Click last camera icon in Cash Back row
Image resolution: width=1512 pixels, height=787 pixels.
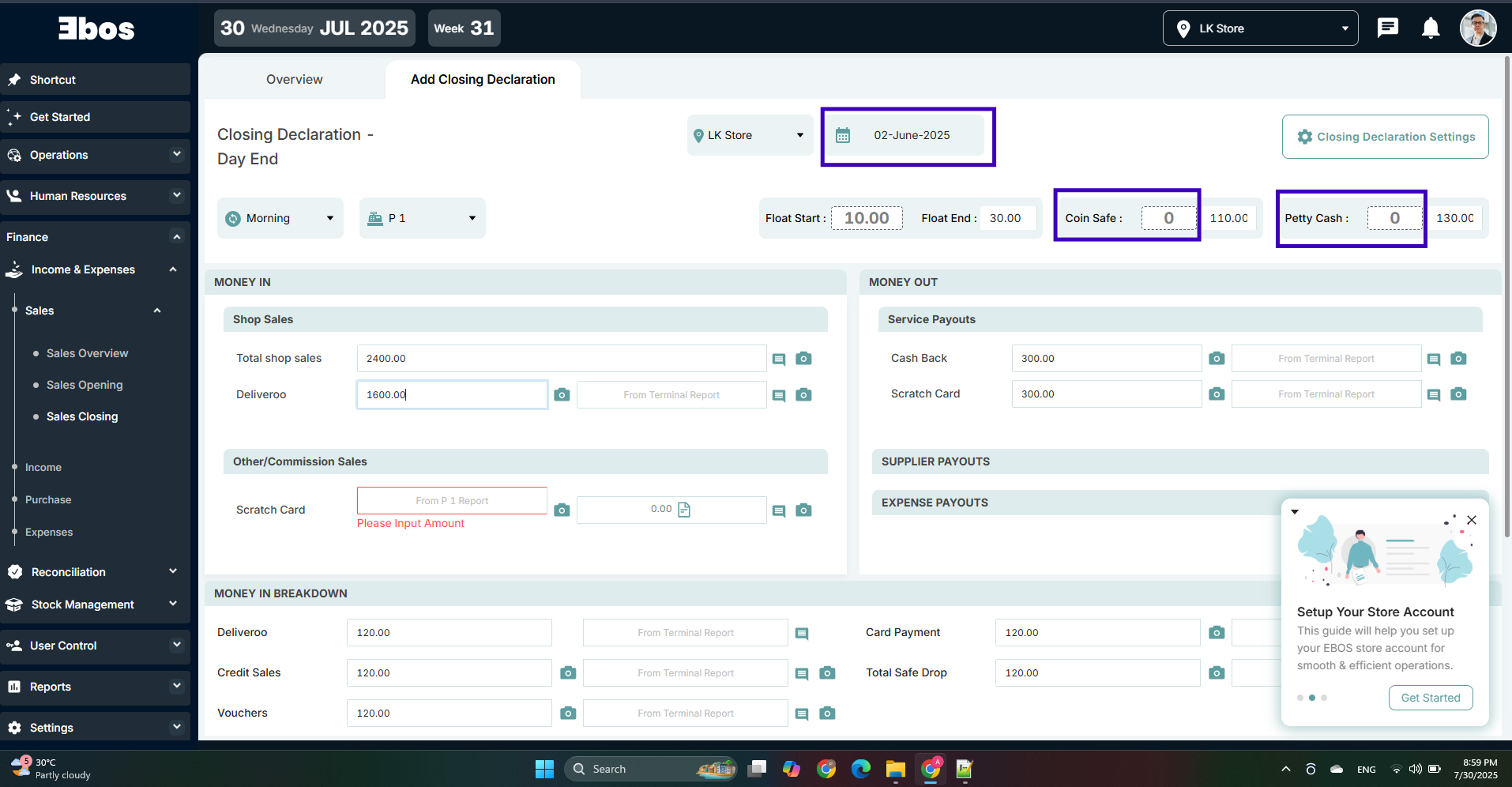tap(1458, 359)
